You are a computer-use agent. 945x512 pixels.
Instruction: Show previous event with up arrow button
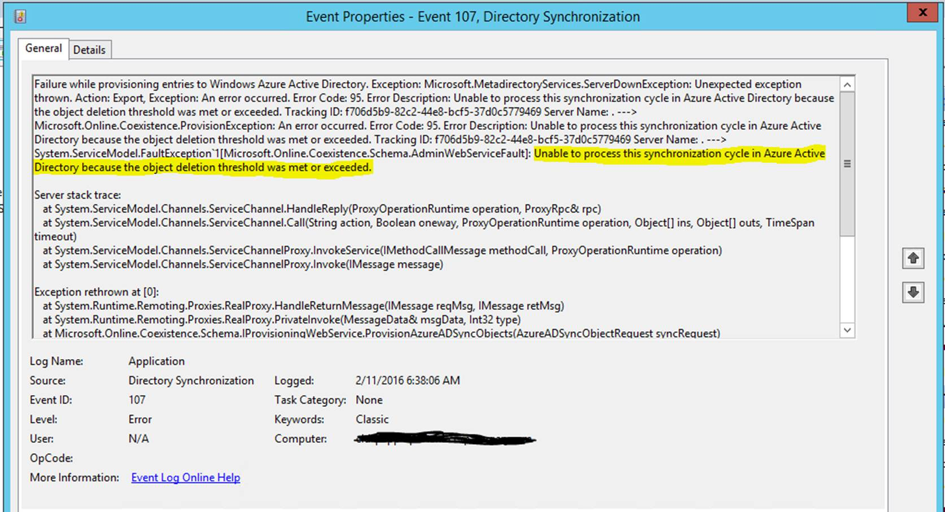tap(913, 258)
